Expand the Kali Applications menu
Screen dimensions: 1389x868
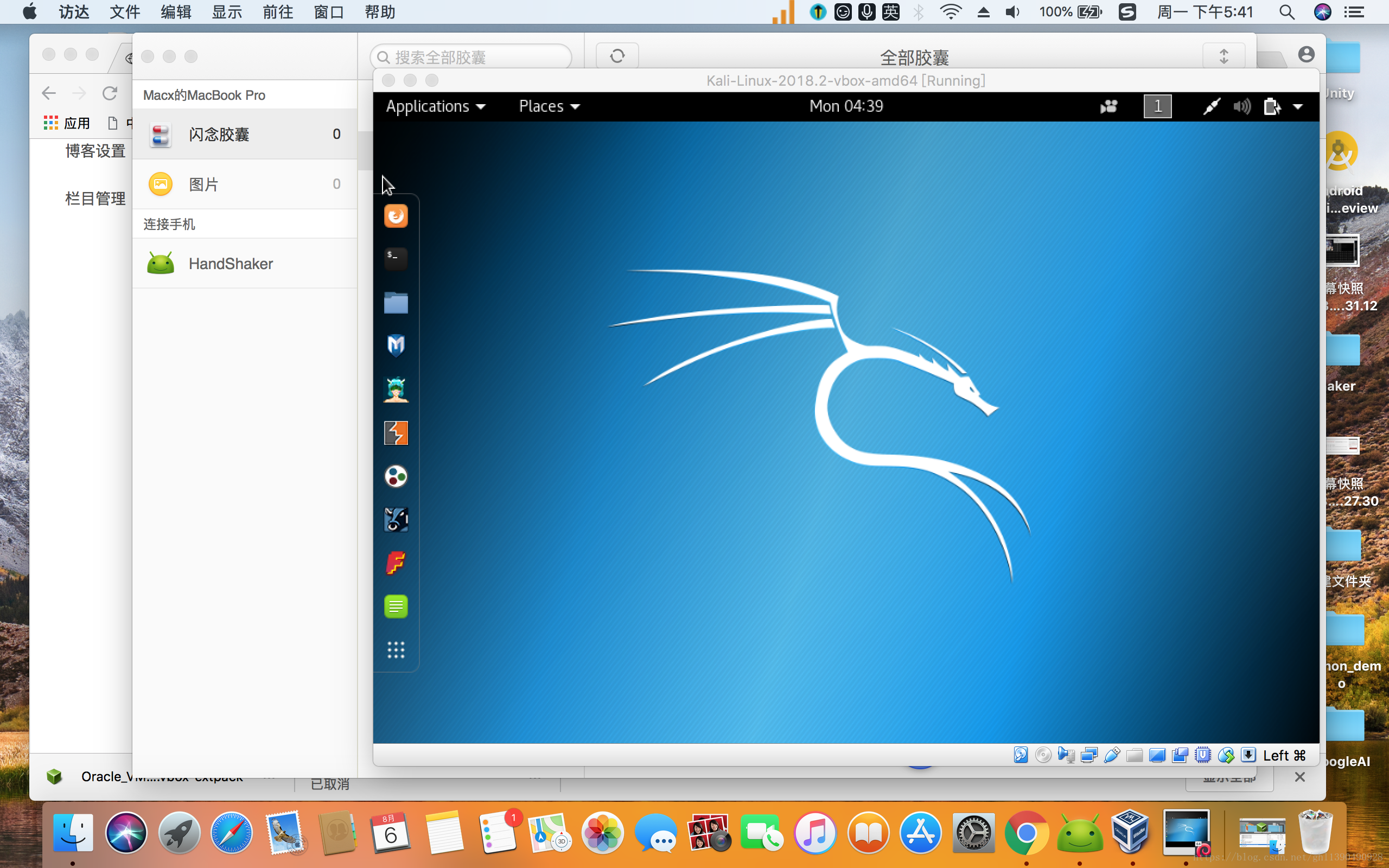click(435, 107)
